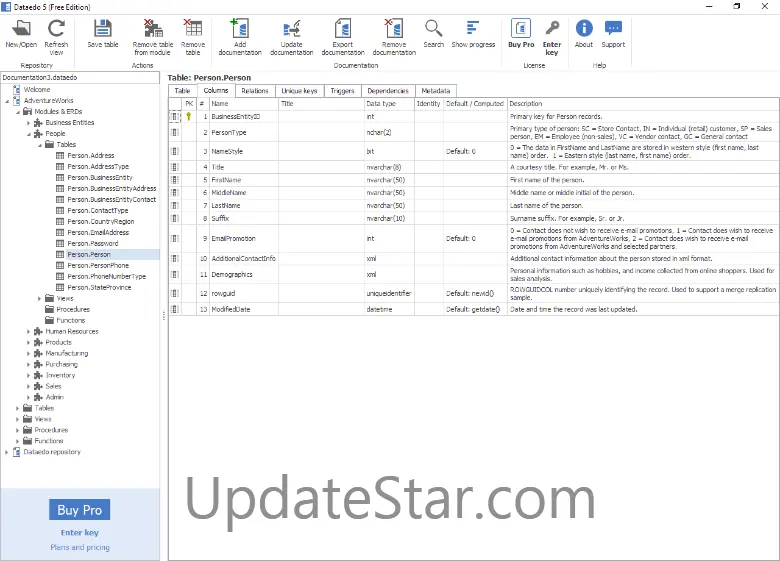This screenshot has height=561, width=780.
Task: Click the New/Open repository icon
Action: pos(20,29)
